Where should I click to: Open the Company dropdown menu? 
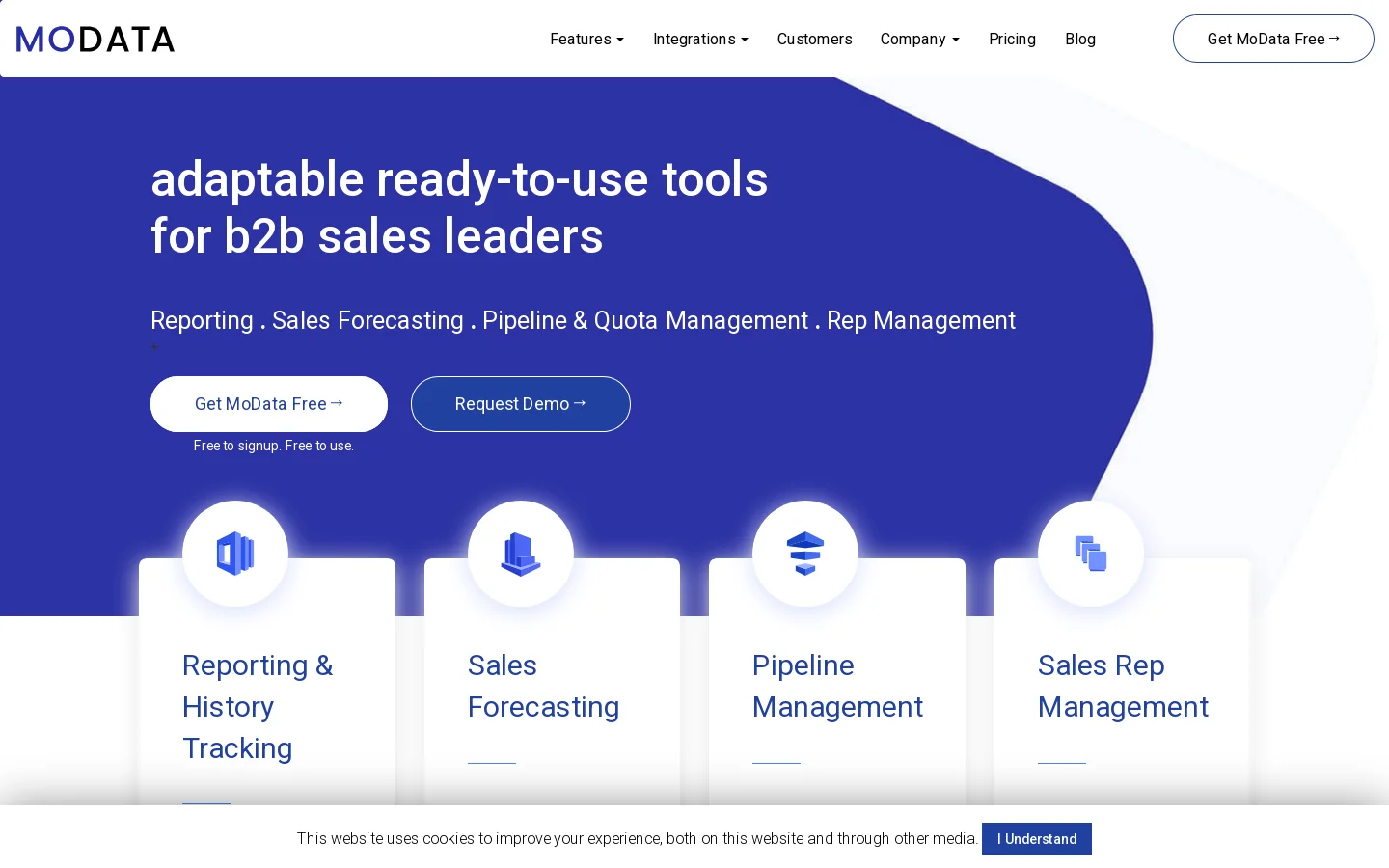pos(919,40)
